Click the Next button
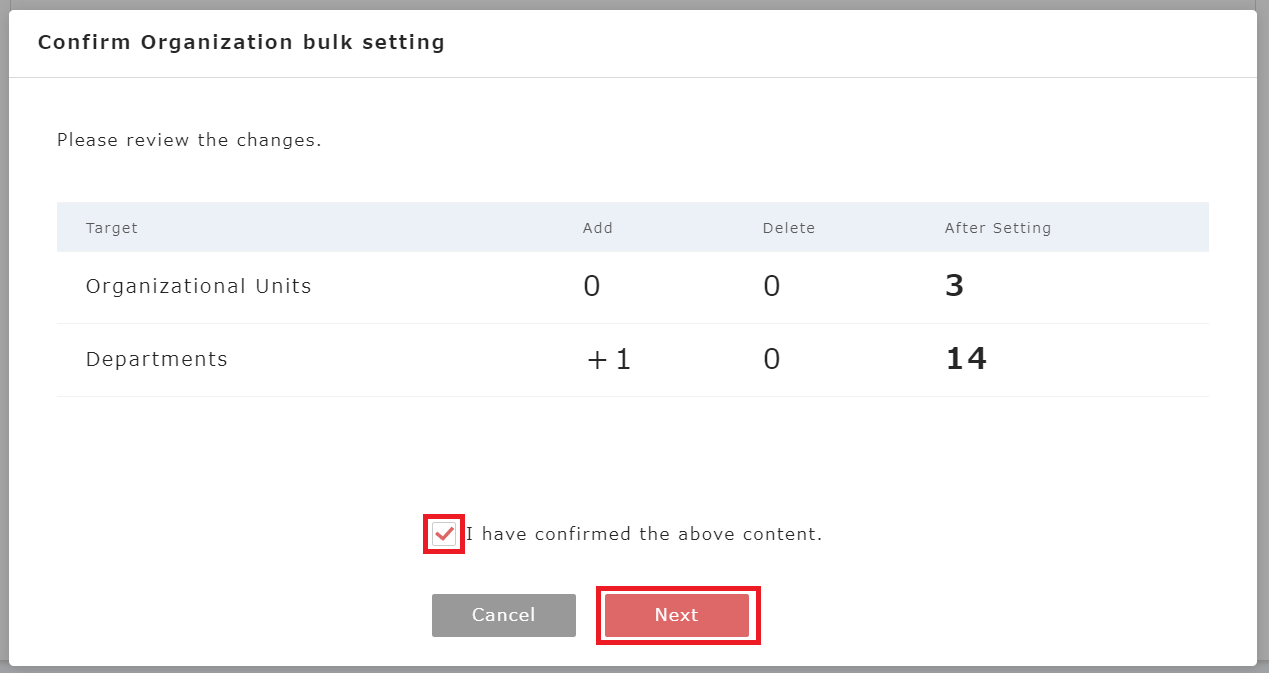Screen dimensions: 1269x673 (x=677, y=615)
